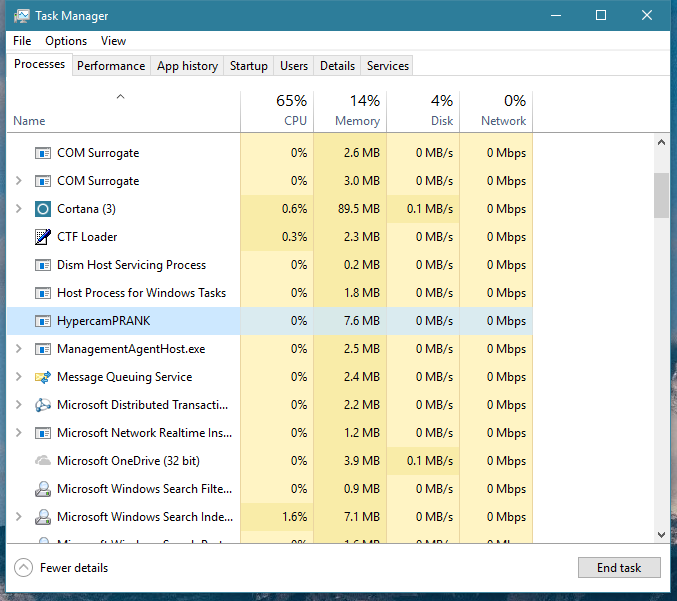This screenshot has height=601, width=677.
Task: Select ManagementAgentHost.exe row name
Action: click(x=131, y=349)
